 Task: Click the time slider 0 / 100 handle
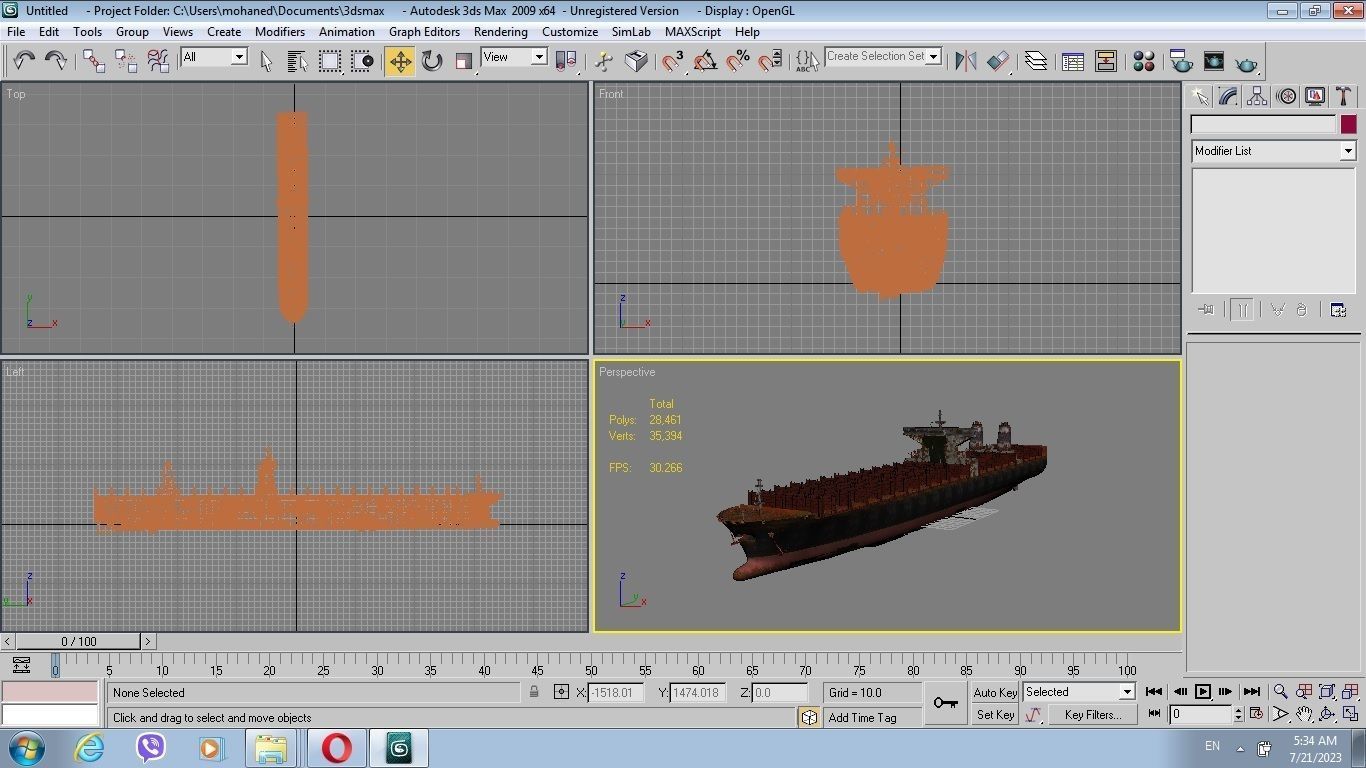pos(79,642)
